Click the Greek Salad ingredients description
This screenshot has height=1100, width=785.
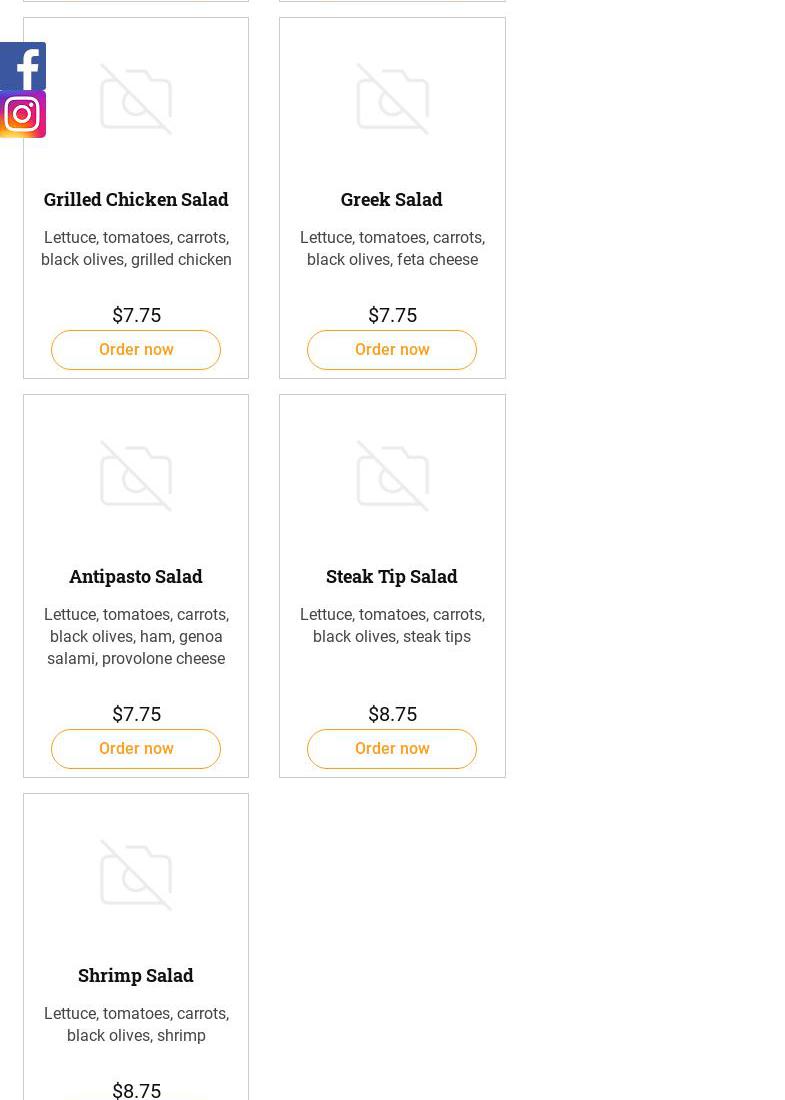[392, 248]
